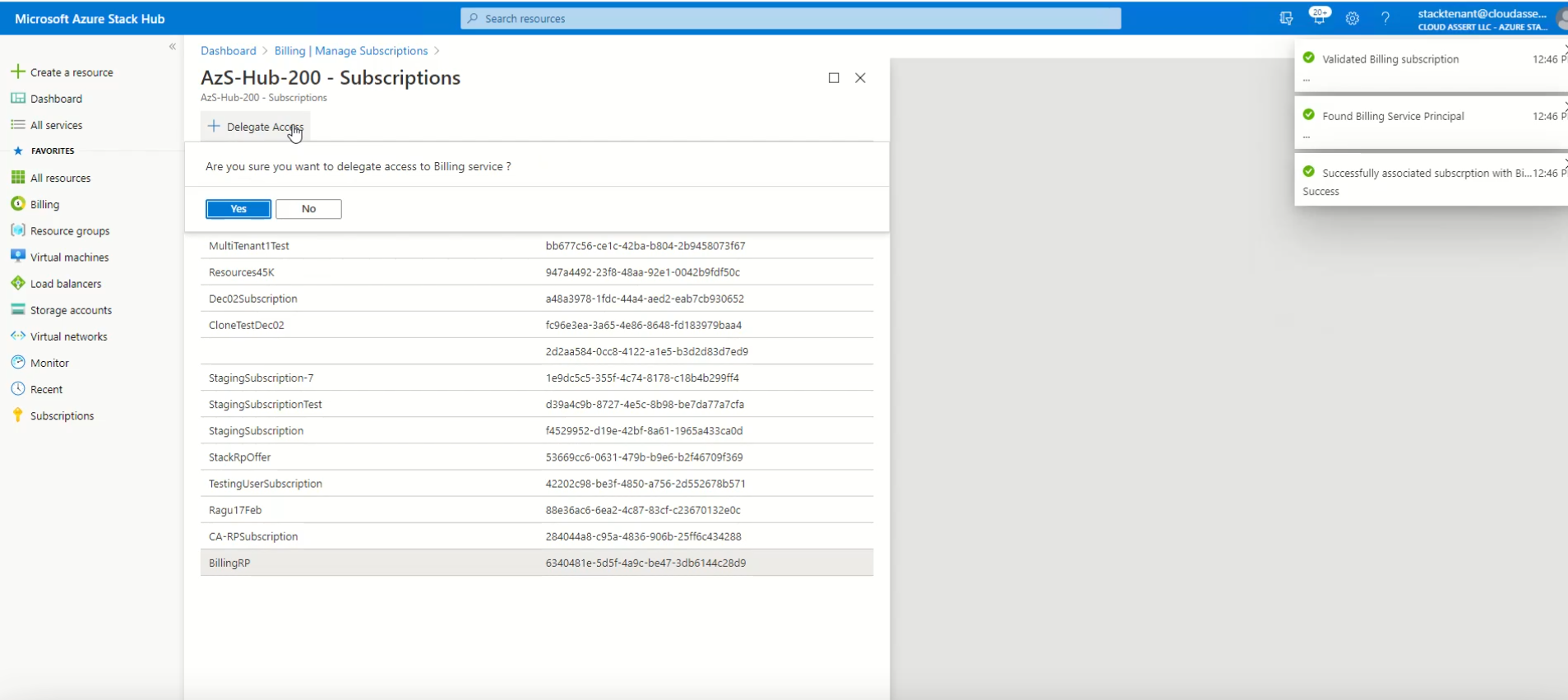Image resolution: width=1568 pixels, height=700 pixels.
Task: Click subscription ID 2d2aa584-0cc8-4122-a1e5-b3d2d83d7ed9
Action: pos(647,351)
